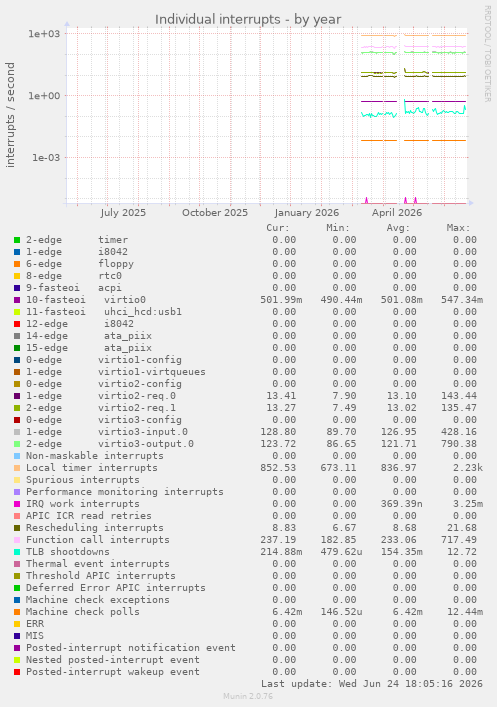Click the Munin 2.0.76 footer text
The height and width of the screenshot is (707, 497).
pos(248,696)
